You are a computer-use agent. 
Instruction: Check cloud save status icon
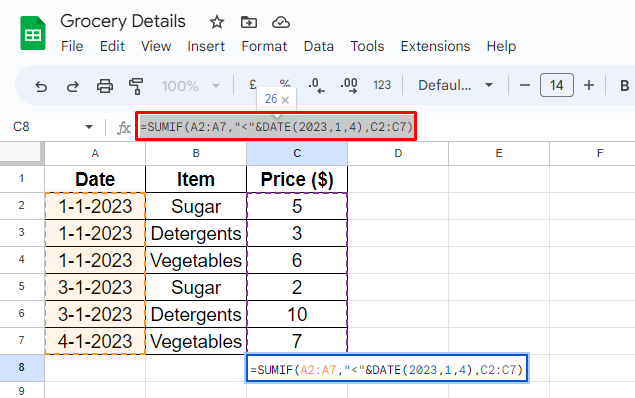[281, 22]
